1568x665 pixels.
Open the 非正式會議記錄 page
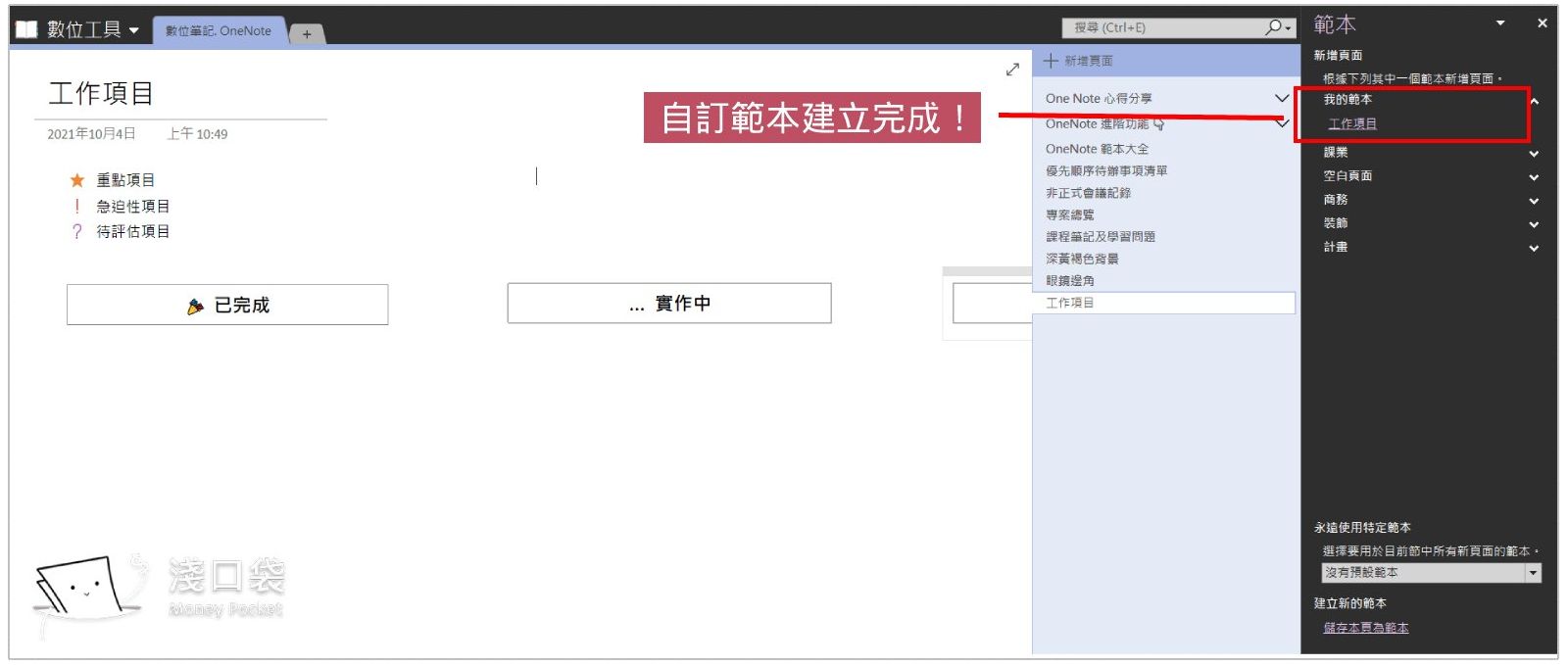tap(1088, 193)
